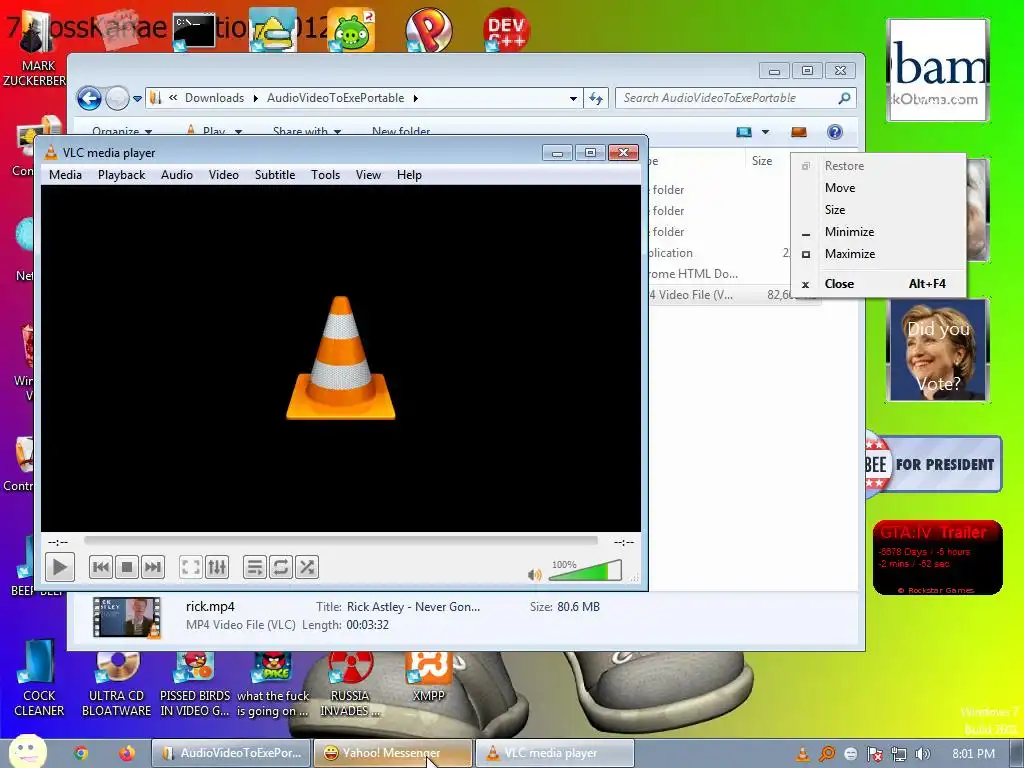
Task: Change the Explorer view with the views icon
Action: point(744,133)
